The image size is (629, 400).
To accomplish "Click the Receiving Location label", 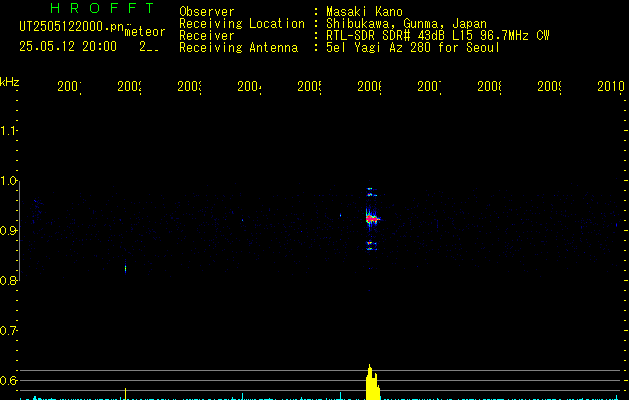I will 242,24.
